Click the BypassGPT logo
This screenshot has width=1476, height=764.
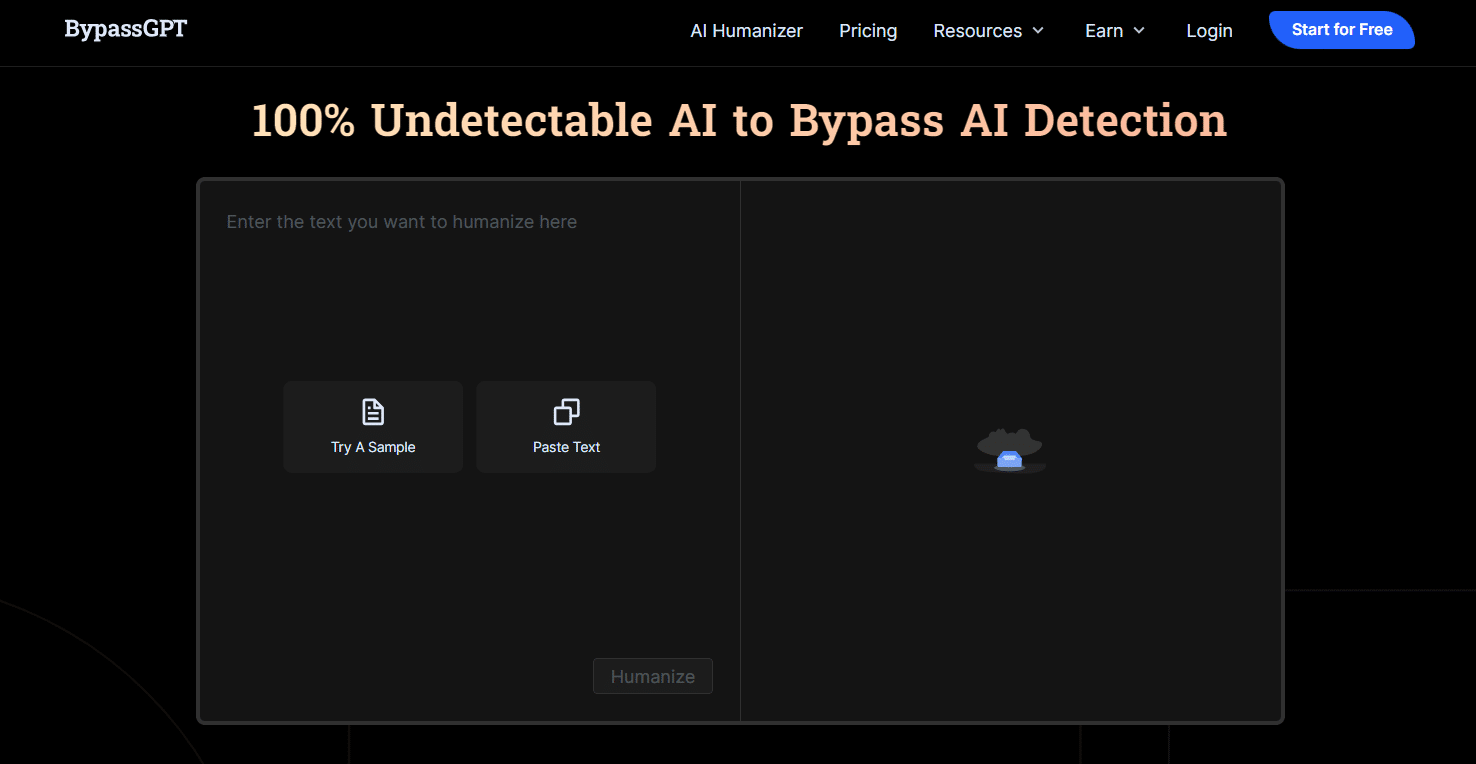coord(125,29)
